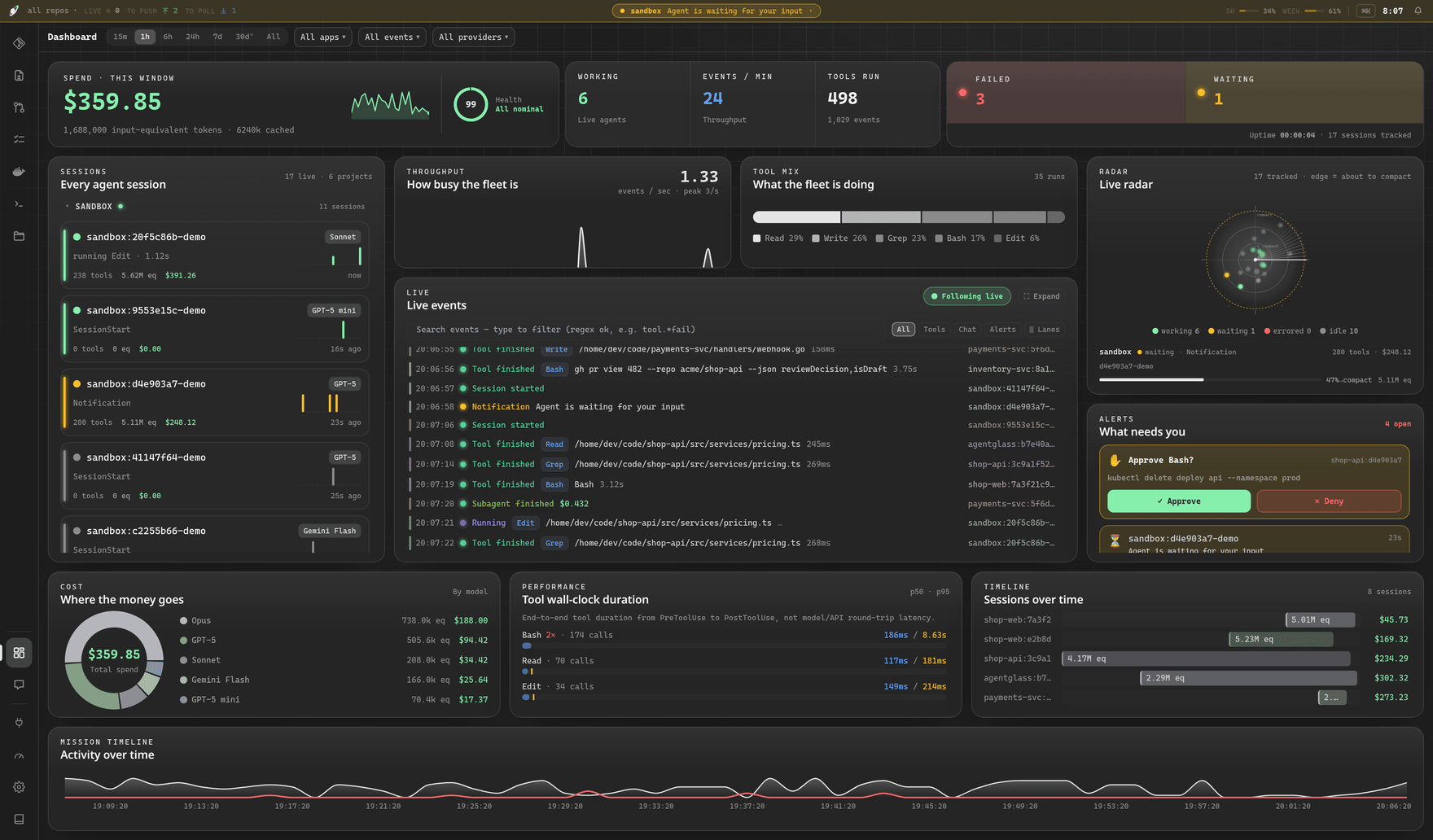Click the cost donut chart
The width and height of the screenshot is (1433, 840).
114,660
